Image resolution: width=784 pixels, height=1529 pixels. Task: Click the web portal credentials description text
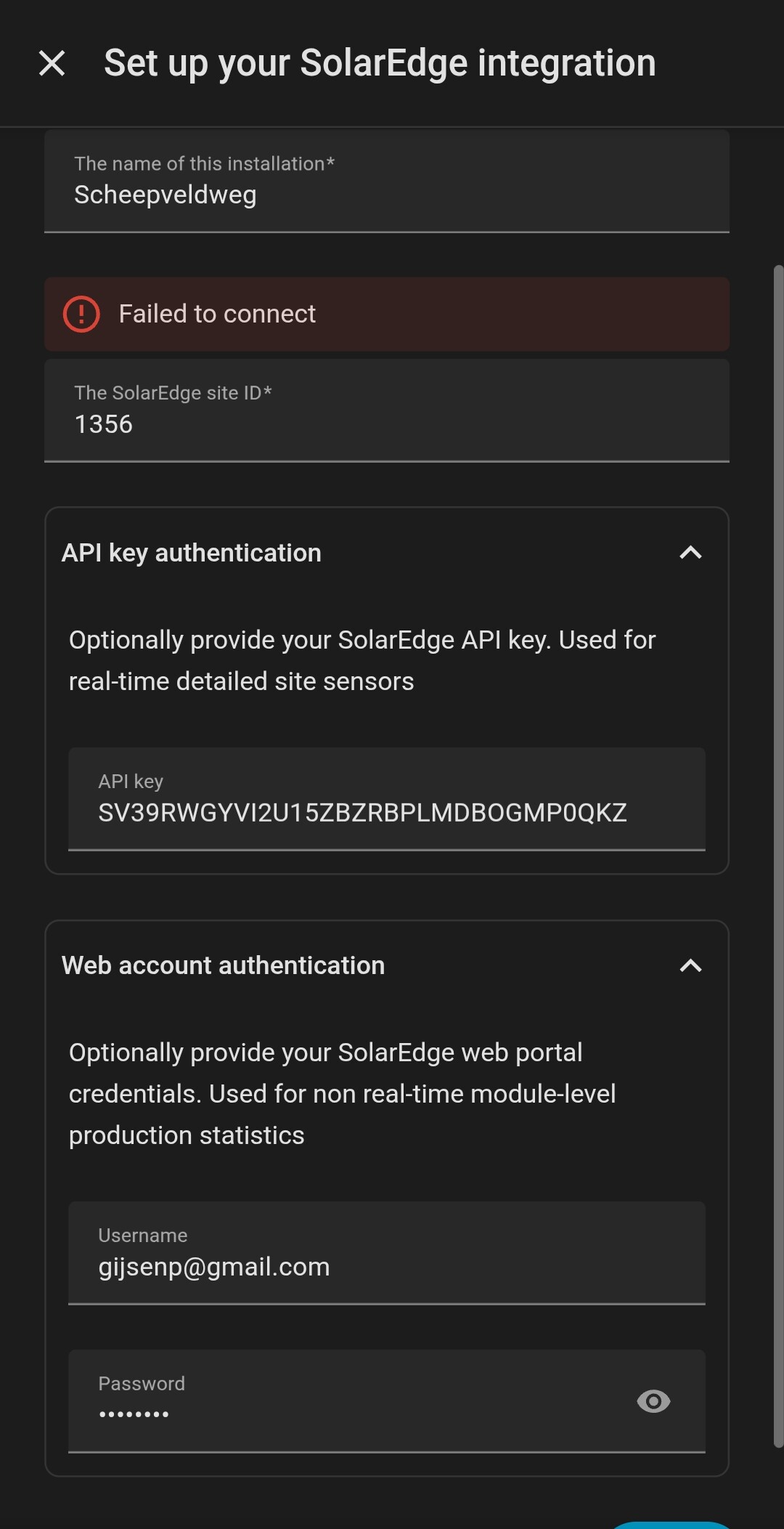pos(342,1093)
